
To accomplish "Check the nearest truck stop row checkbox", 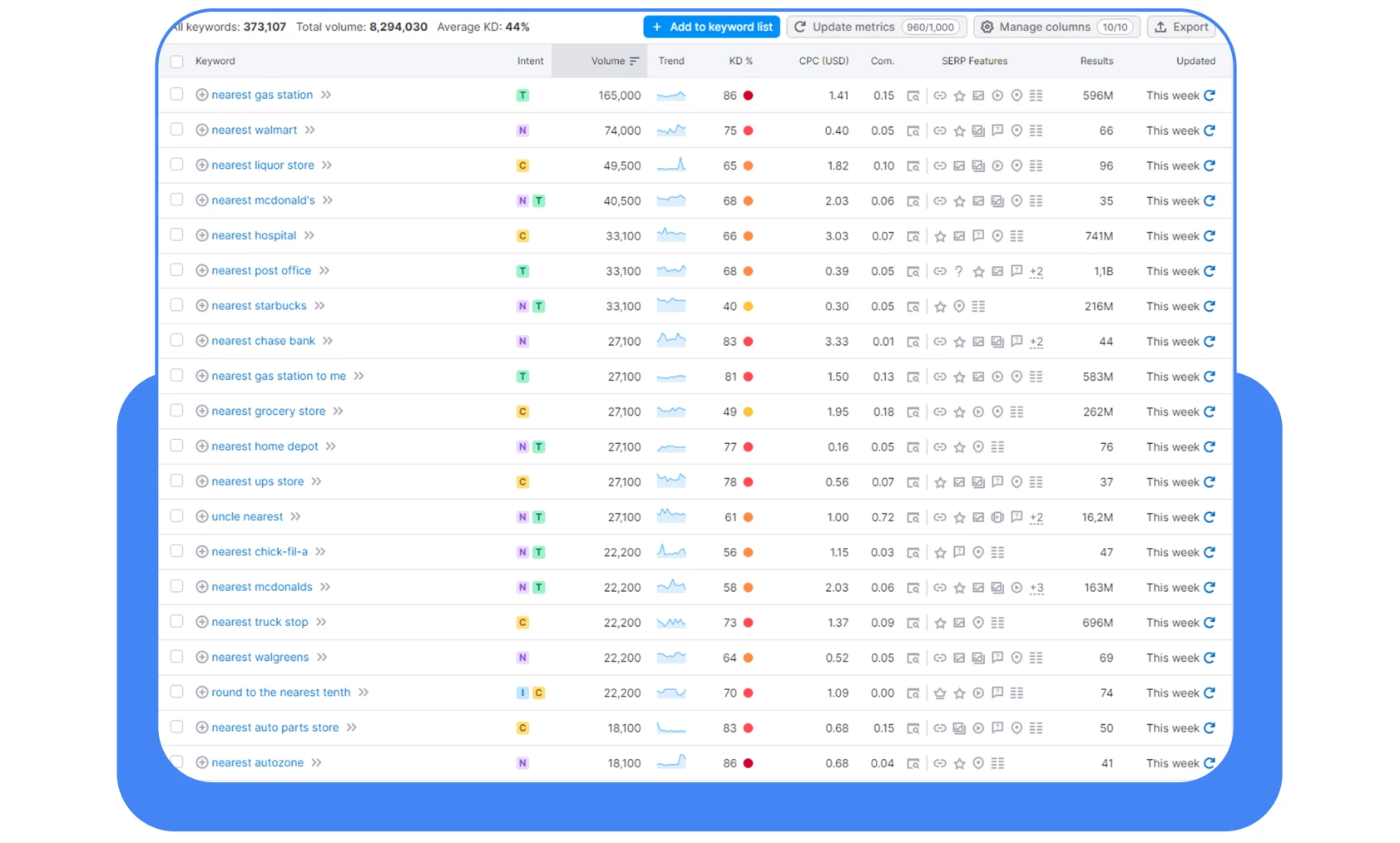I will tap(176, 621).
